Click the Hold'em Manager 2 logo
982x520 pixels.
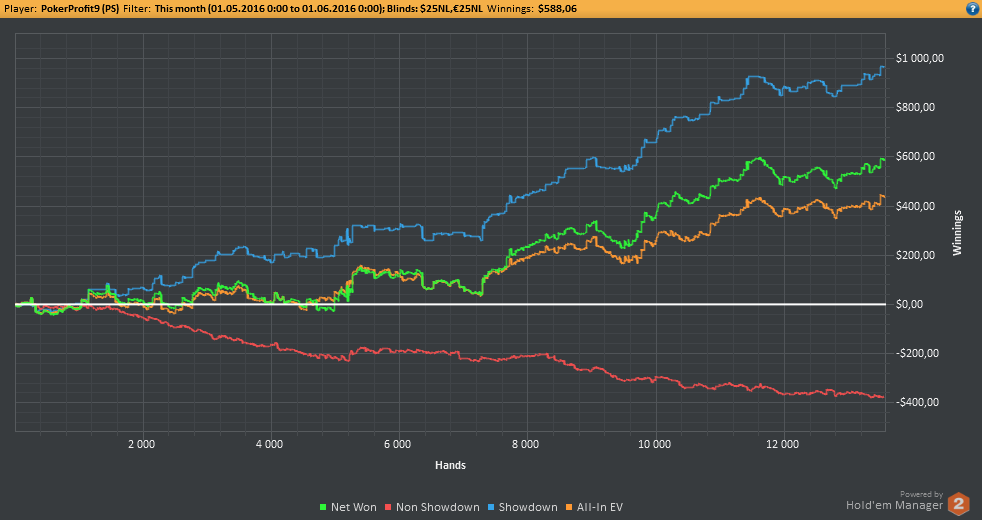pyautogui.click(x=958, y=504)
